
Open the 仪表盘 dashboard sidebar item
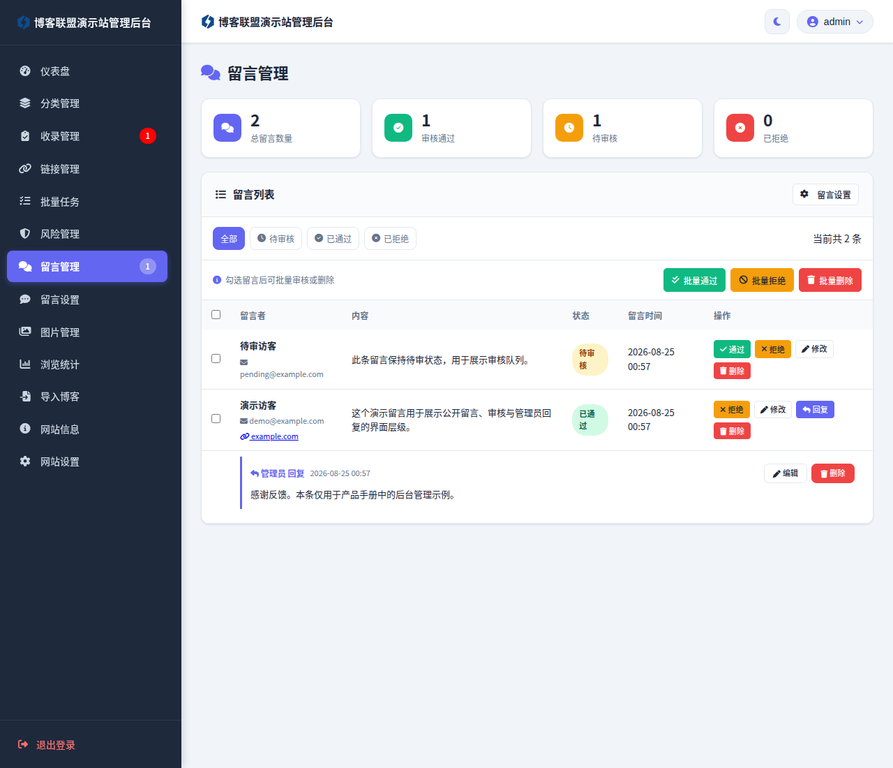87,71
